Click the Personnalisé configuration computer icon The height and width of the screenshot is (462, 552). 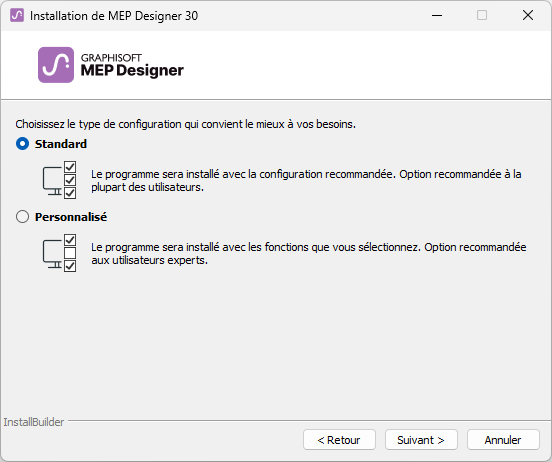click(x=59, y=253)
